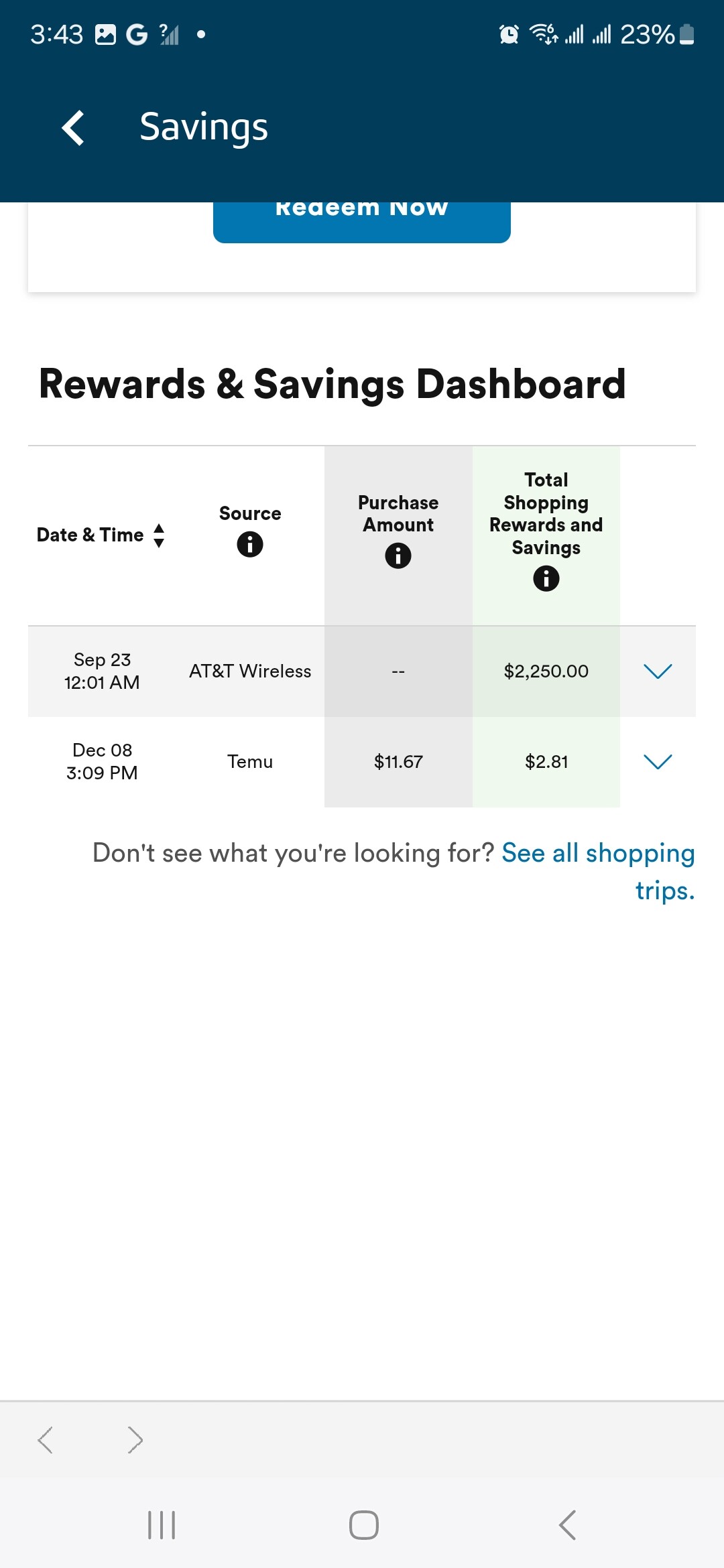The height and width of the screenshot is (1568, 724).
Task: Open Android recent apps button
Action: (162, 1525)
